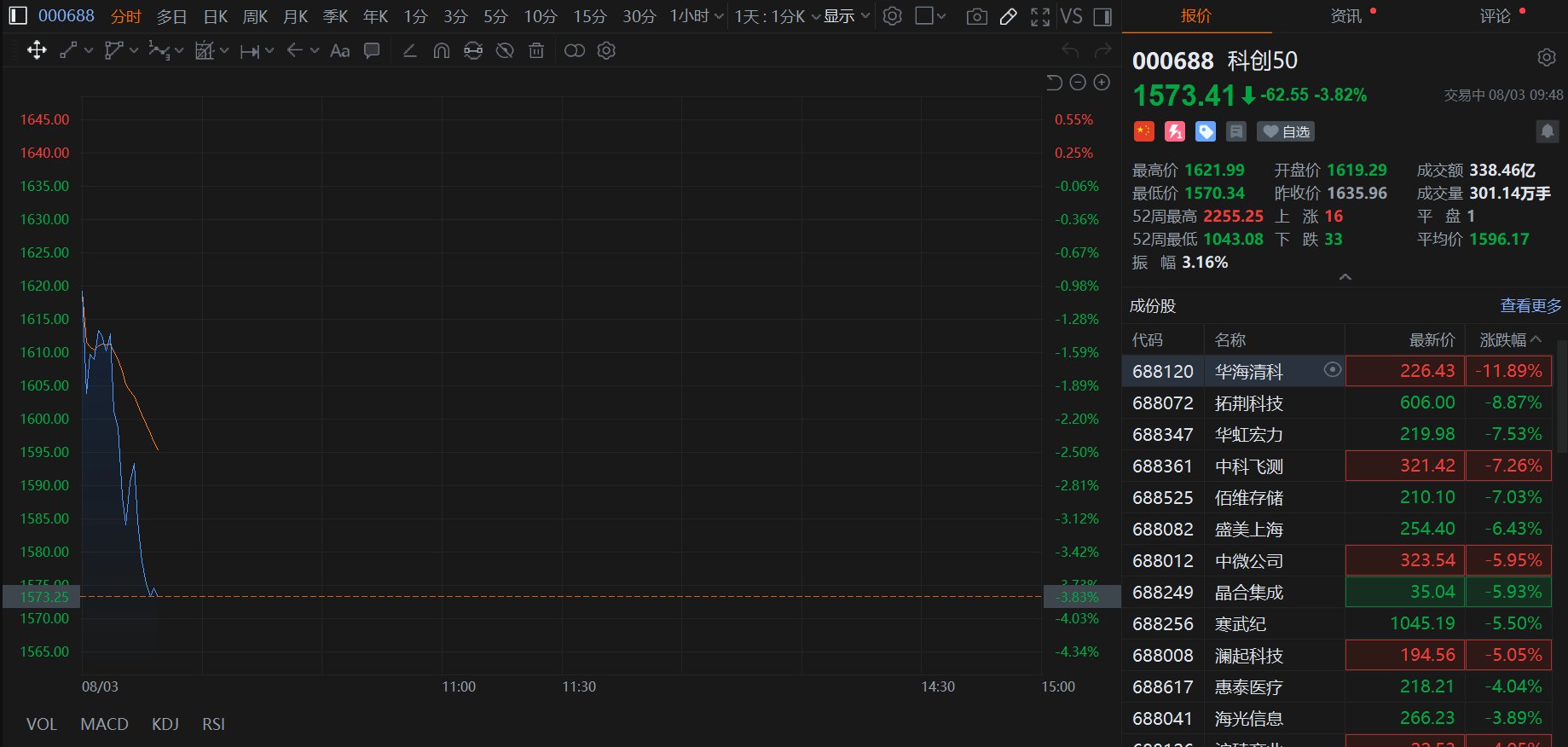This screenshot has height=747, width=1568.
Task: Expand the range ruler tool dropdown arrow
Action: coord(269,50)
